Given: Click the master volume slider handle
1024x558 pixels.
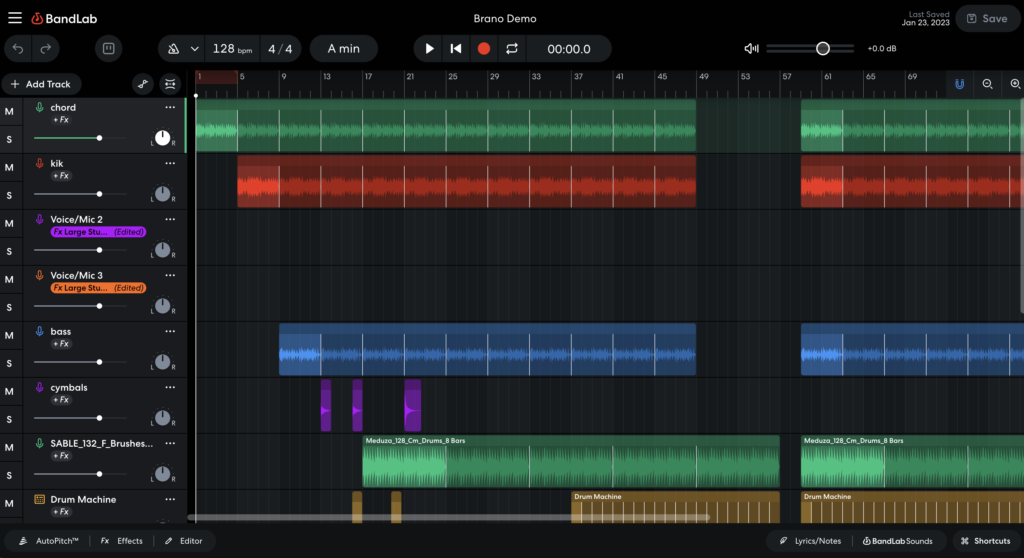Looking at the screenshot, I should 822,48.
